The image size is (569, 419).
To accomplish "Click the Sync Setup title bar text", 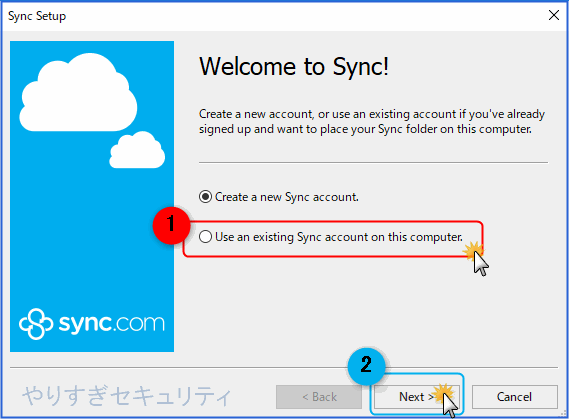I will (x=37, y=16).
